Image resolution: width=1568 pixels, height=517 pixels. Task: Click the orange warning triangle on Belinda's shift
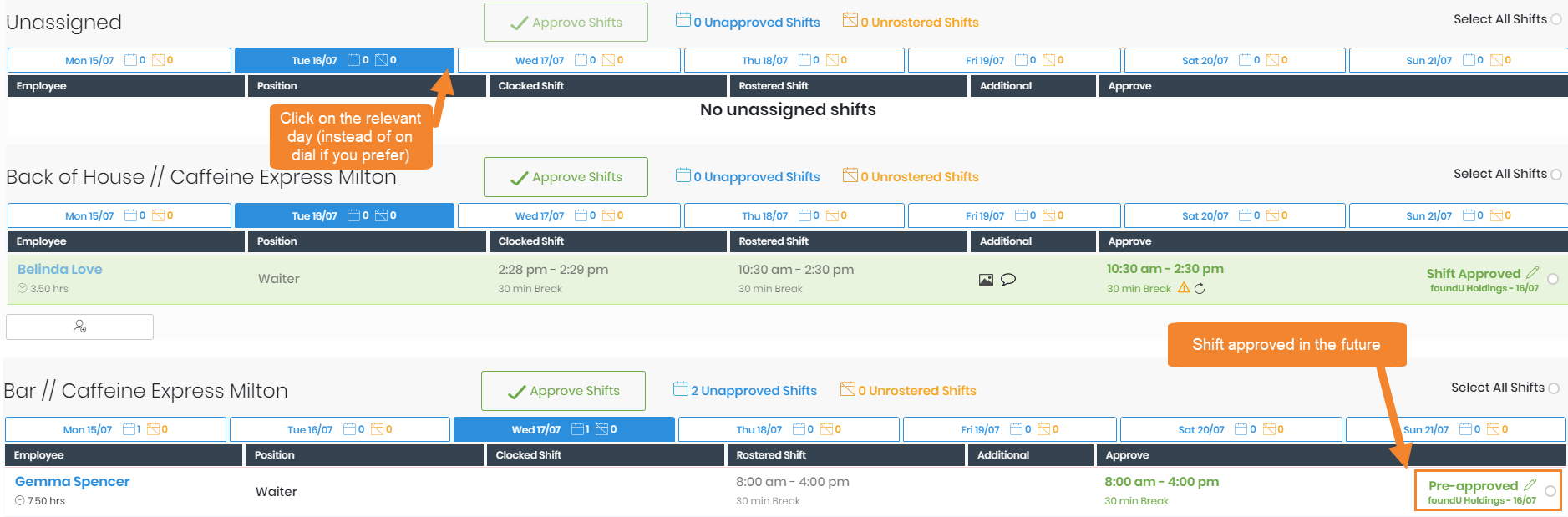click(x=1184, y=288)
